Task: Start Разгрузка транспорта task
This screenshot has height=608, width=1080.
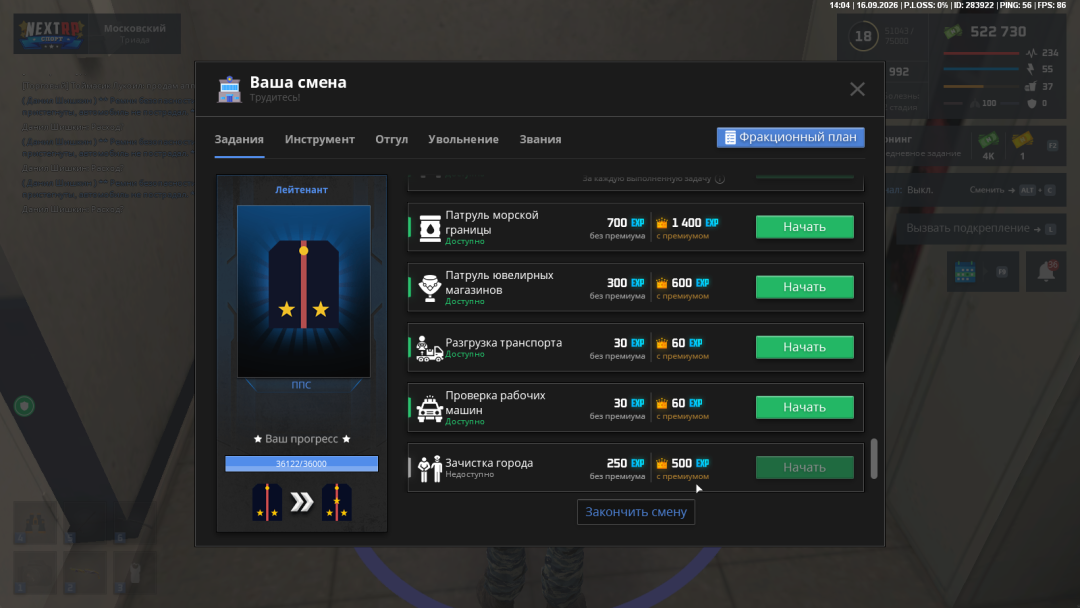Action: [x=804, y=347]
